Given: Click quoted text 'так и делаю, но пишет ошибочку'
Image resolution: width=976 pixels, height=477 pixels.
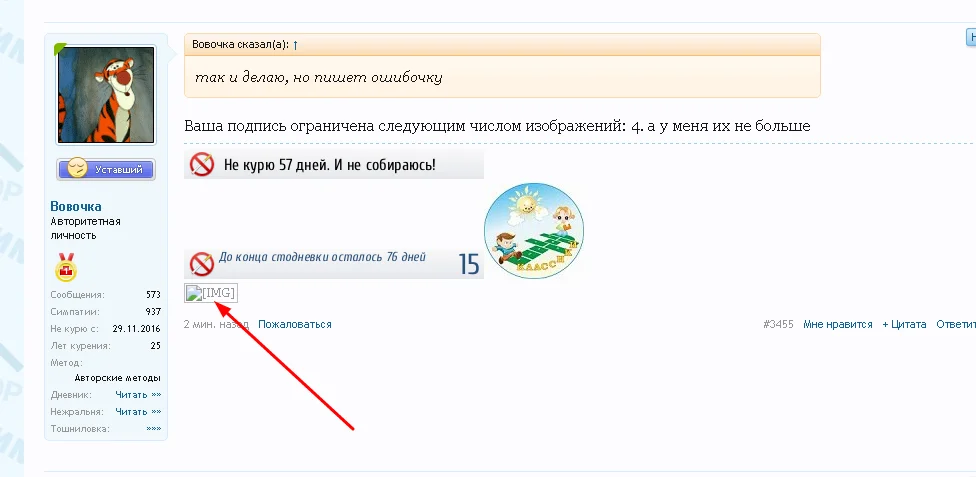Looking at the screenshot, I should pyautogui.click(x=319, y=78).
